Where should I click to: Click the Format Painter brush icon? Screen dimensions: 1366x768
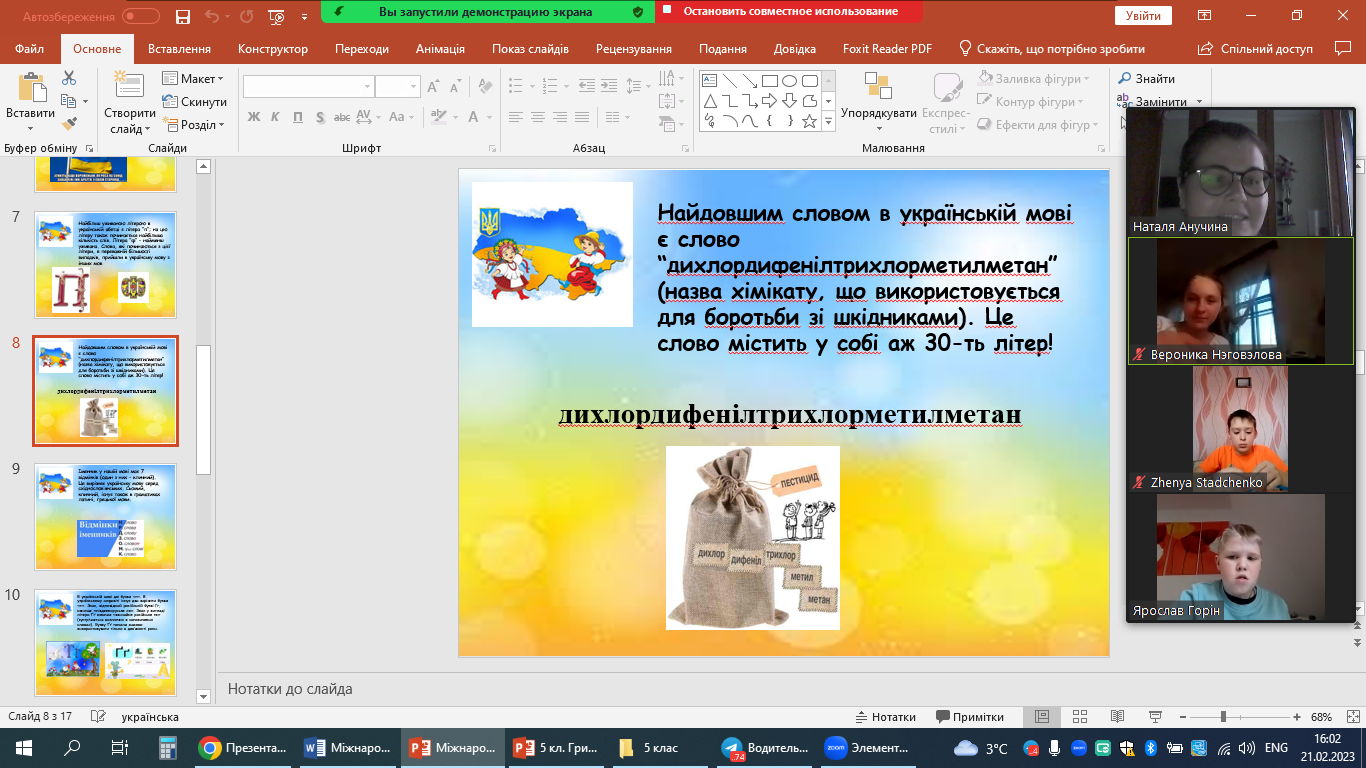point(69,124)
